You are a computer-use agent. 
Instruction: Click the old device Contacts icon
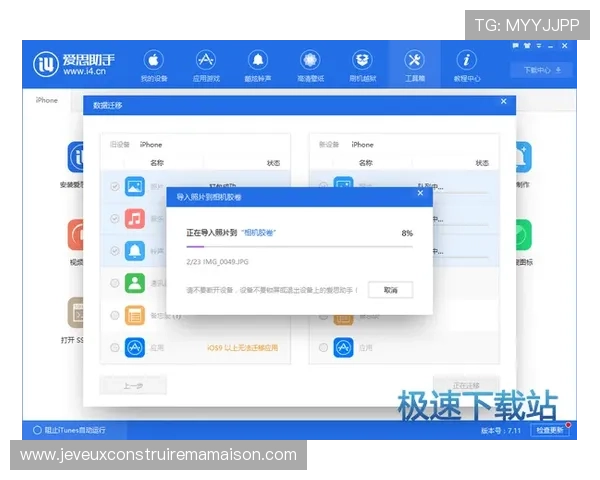coord(135,283)
